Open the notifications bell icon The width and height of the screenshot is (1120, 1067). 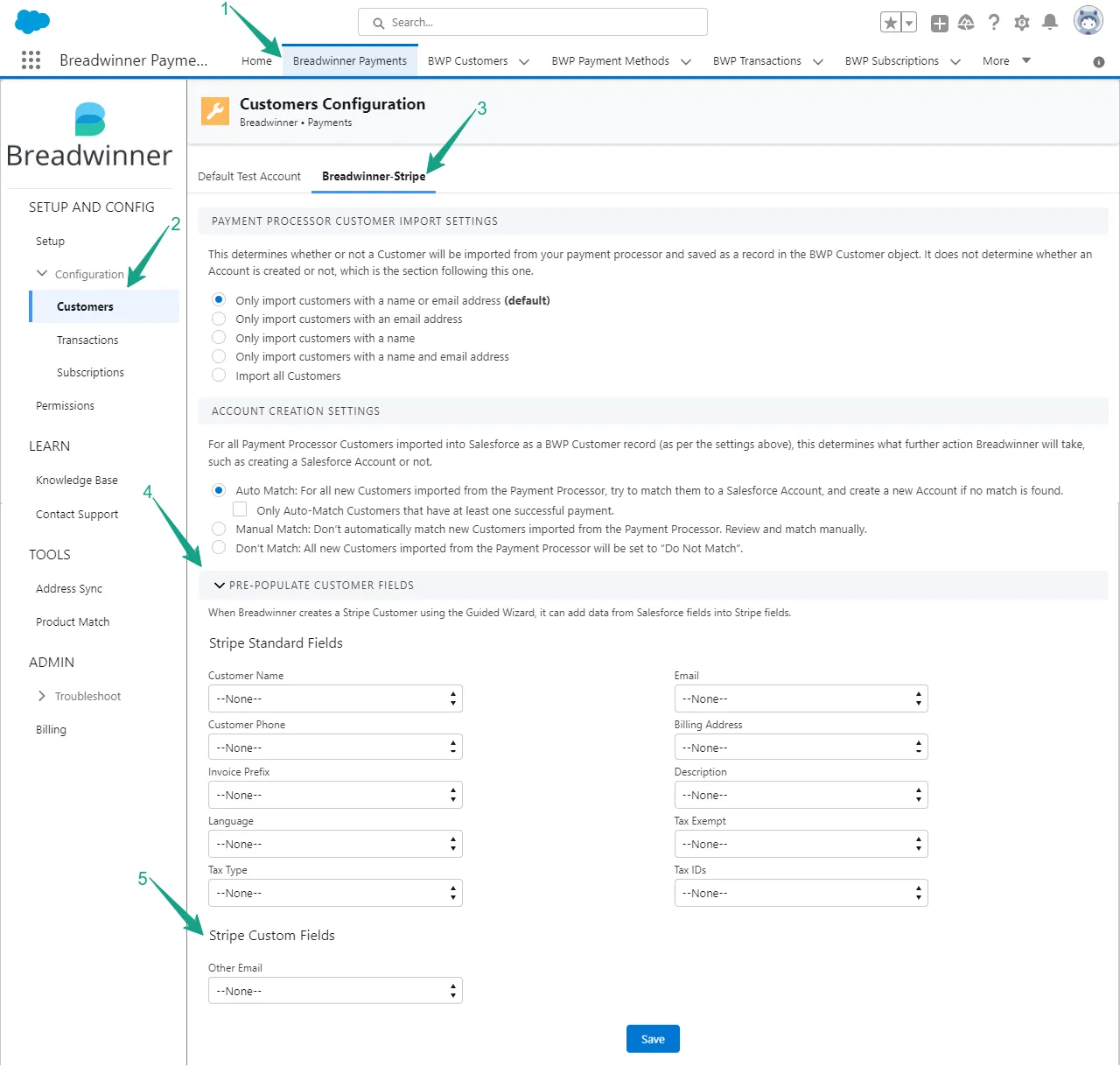point(1050,23)
